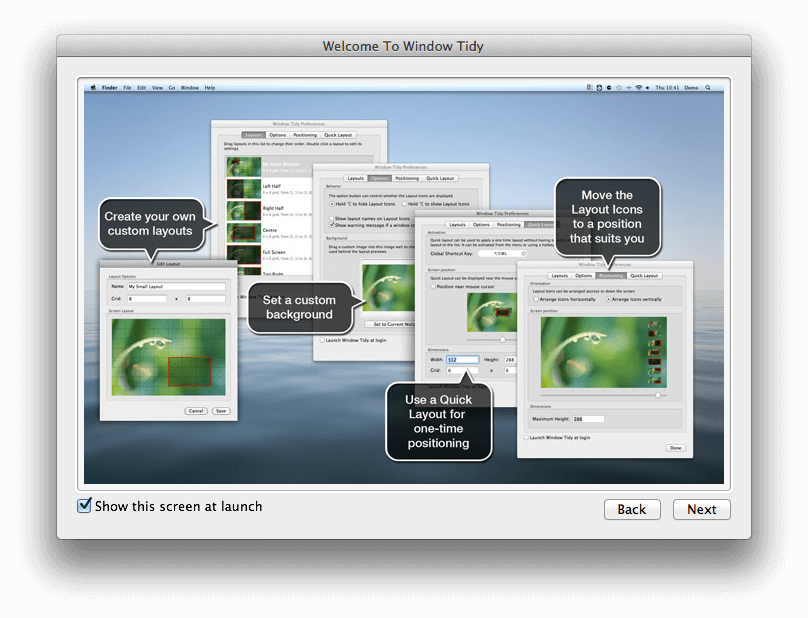This screenshot has height=618, width=808.
Task: Click the Set a custom background callout
Action: pos(299,307)
